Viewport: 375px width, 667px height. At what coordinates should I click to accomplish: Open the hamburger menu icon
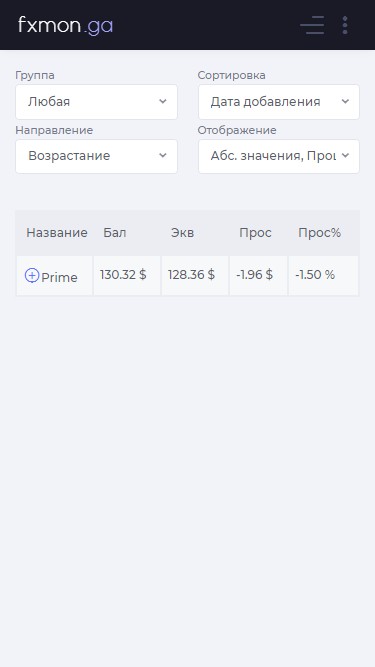312,25
